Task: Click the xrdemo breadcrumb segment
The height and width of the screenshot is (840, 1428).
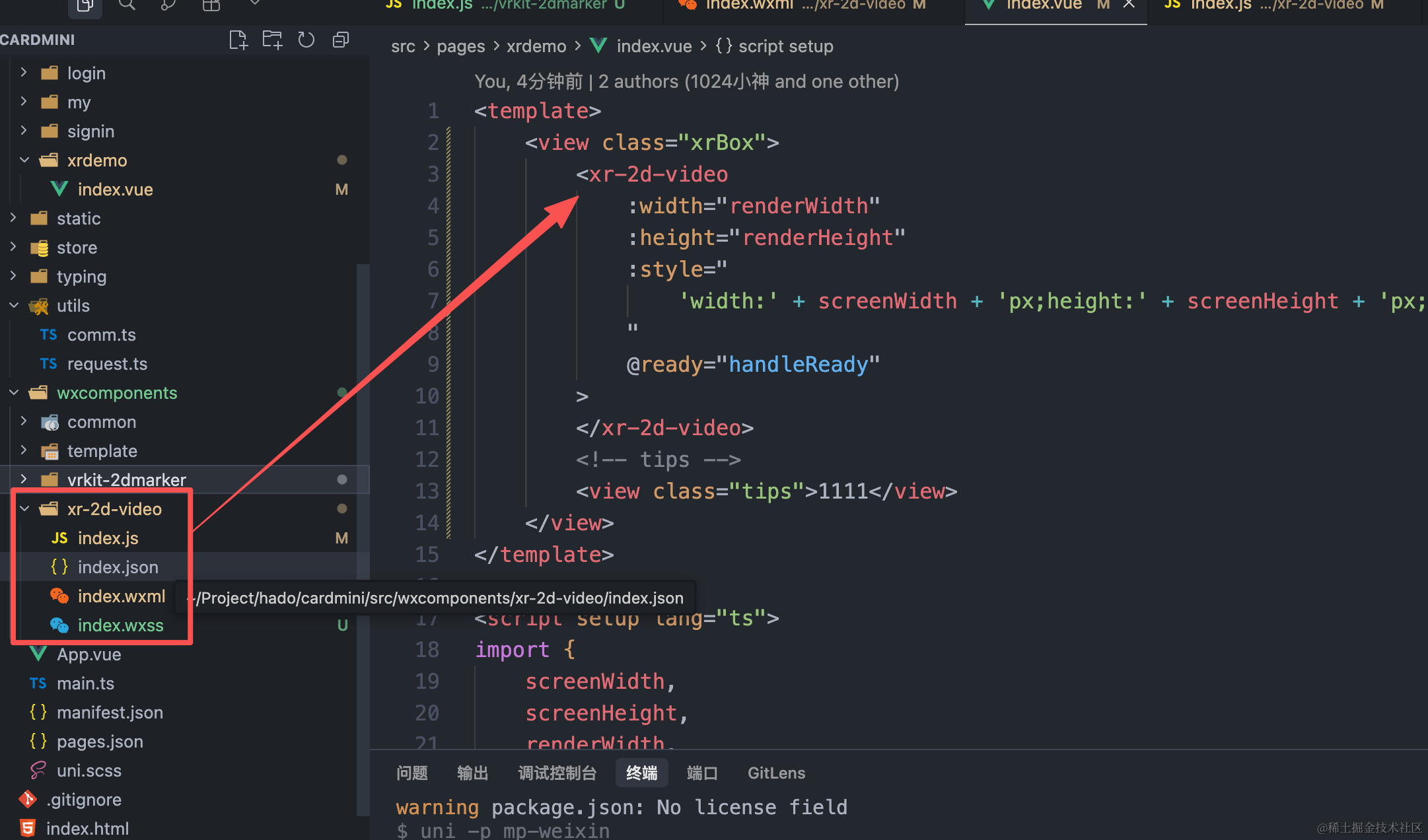Action: 536,46
